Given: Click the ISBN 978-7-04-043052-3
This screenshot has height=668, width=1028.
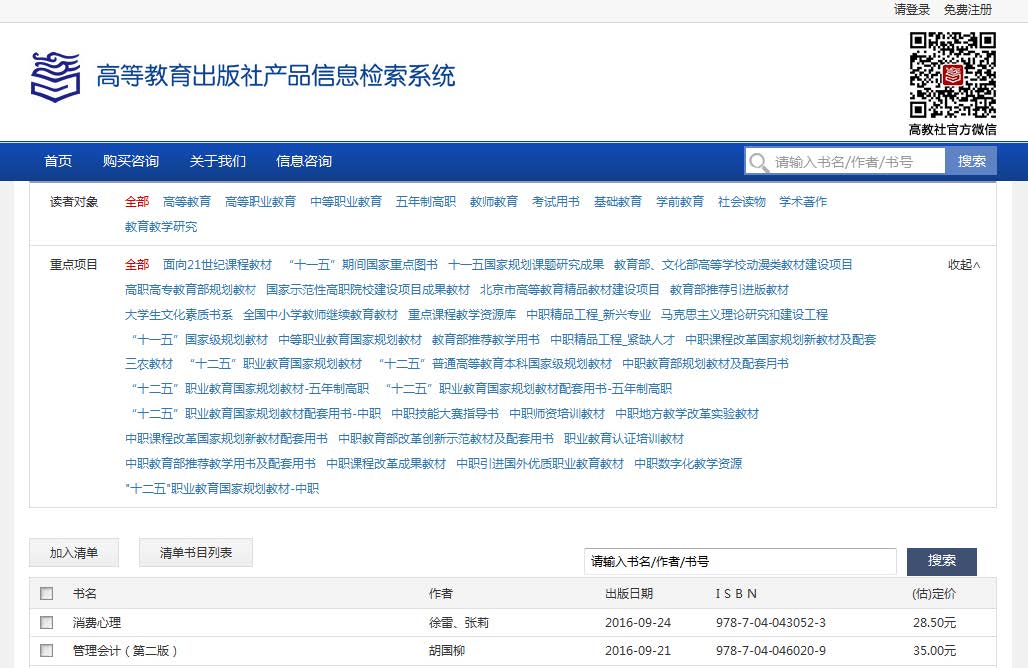Looking at the screenshot, I should coord(771,623).
